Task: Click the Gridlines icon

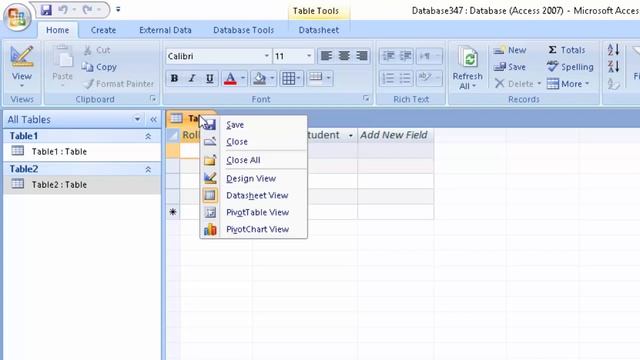Action: [x=289, y=78]
